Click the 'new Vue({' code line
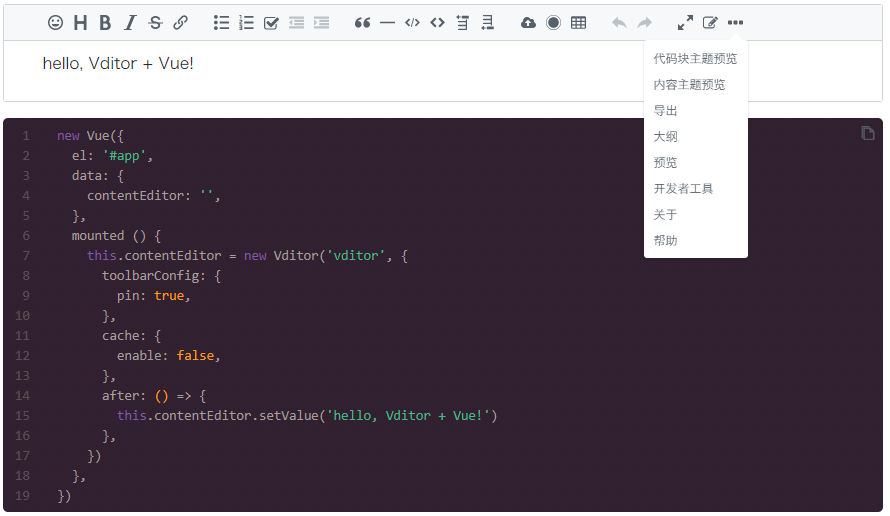 pos(90,136)
